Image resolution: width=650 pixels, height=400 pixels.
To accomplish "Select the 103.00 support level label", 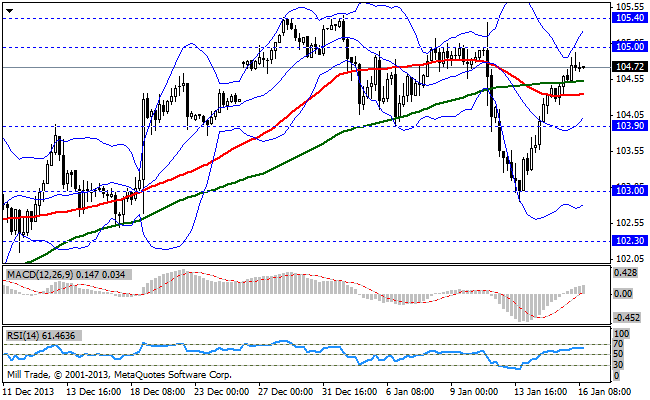I will coord(630,191).
